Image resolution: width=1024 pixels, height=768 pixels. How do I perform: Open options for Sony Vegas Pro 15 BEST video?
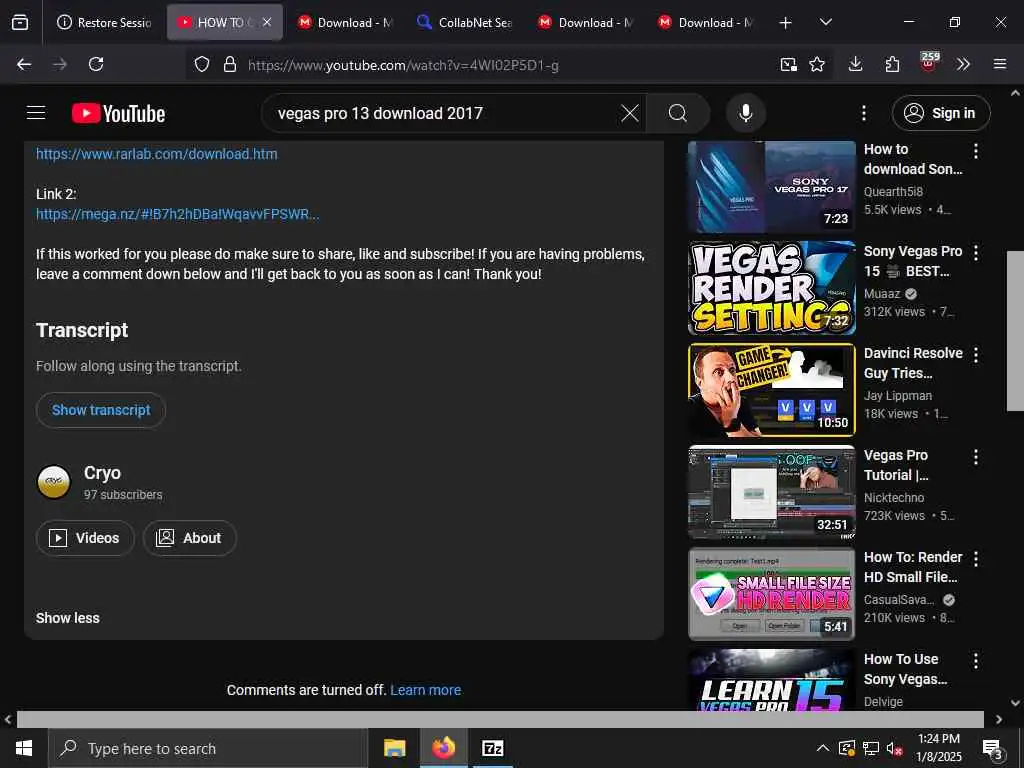pos(976,253)
